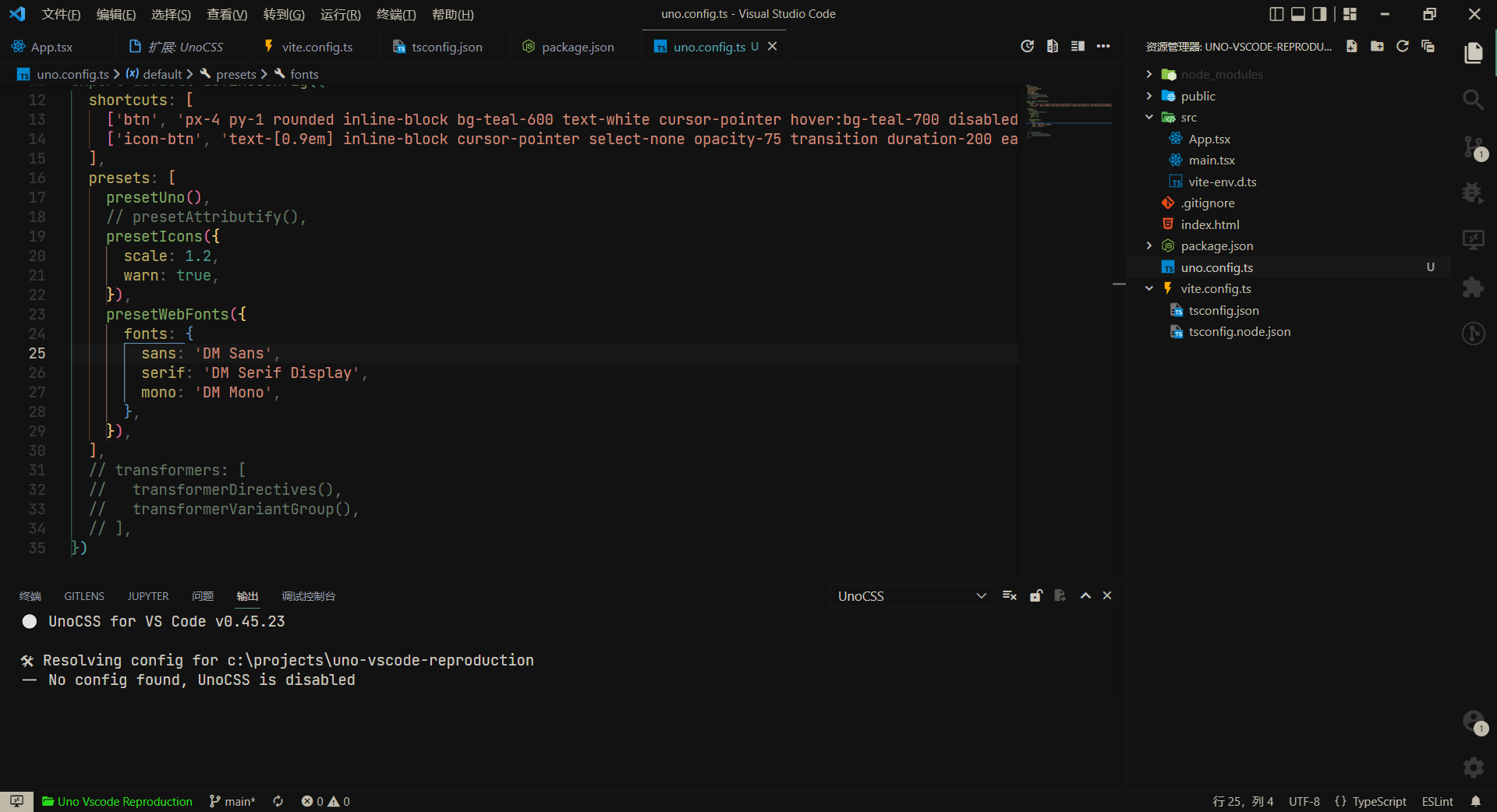Viewport: 1497px width, 812px height.
Task: Refresh the Explorer file tree
Action: click(x=1403, y=47)
